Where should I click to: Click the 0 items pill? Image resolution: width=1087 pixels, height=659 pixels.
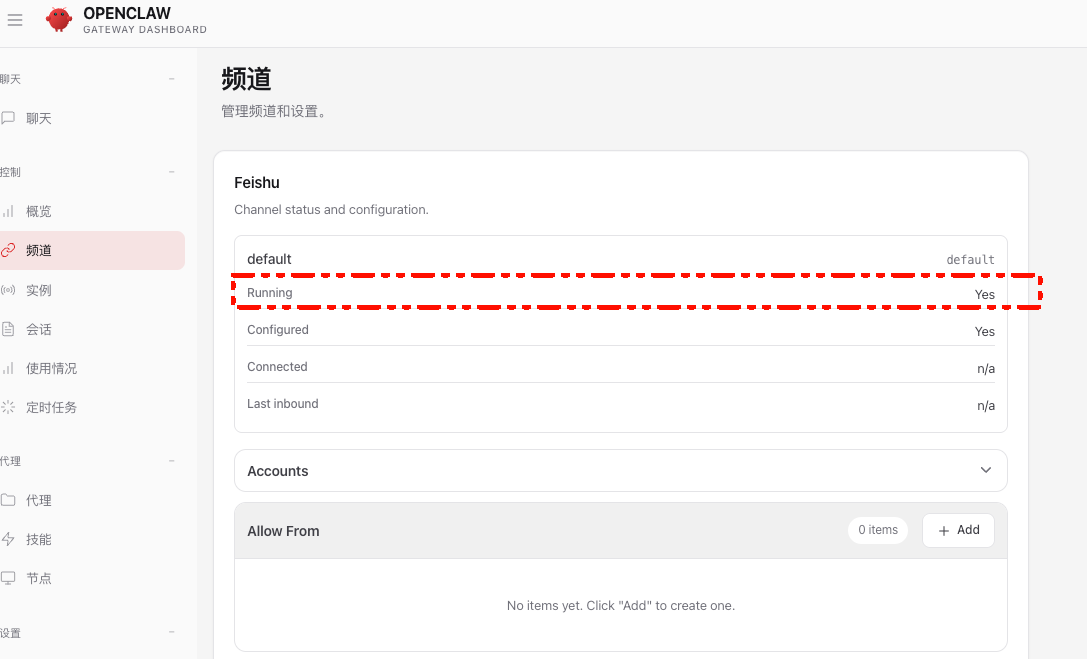click(877, 530)
